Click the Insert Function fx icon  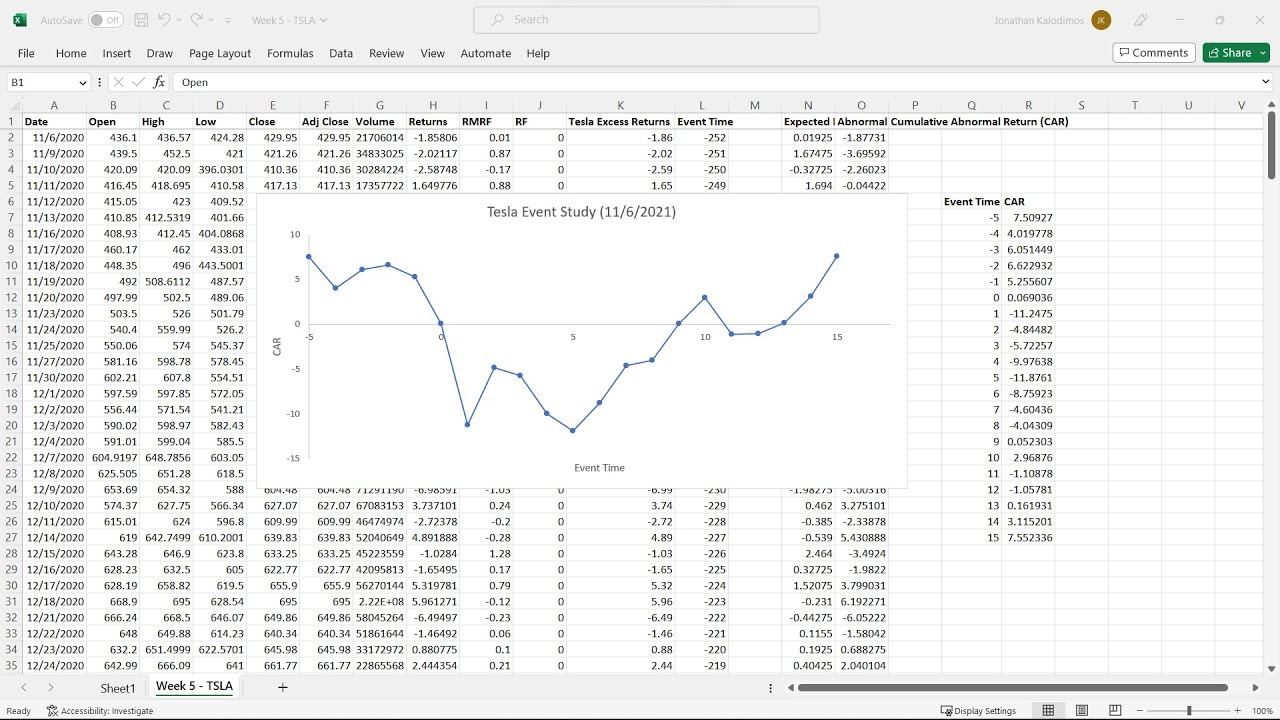tap(159, 82)
